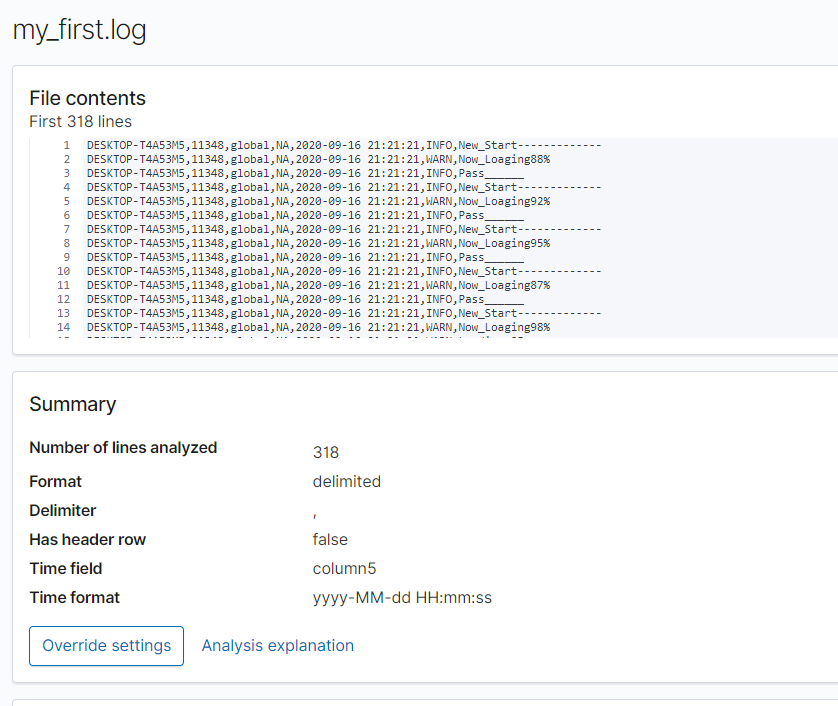Click log line 13 New_Start entry
Viewport: 838px width, 706px height.
click(344, 313)
